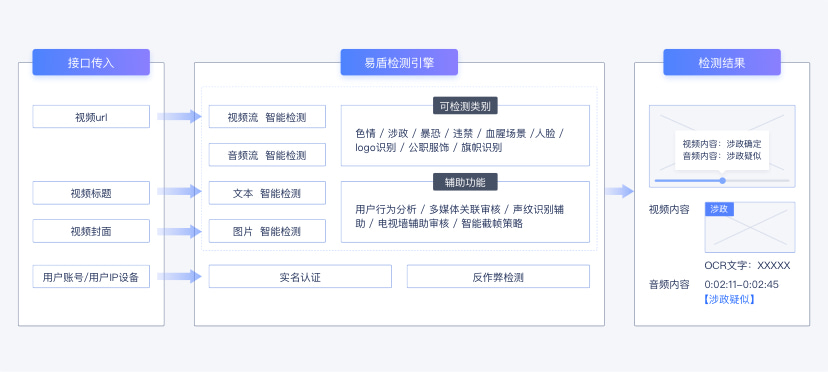The image size is (828, 372).
Task: Select the 用户账号/用户IP设备 box
Action: click(91, 276)
